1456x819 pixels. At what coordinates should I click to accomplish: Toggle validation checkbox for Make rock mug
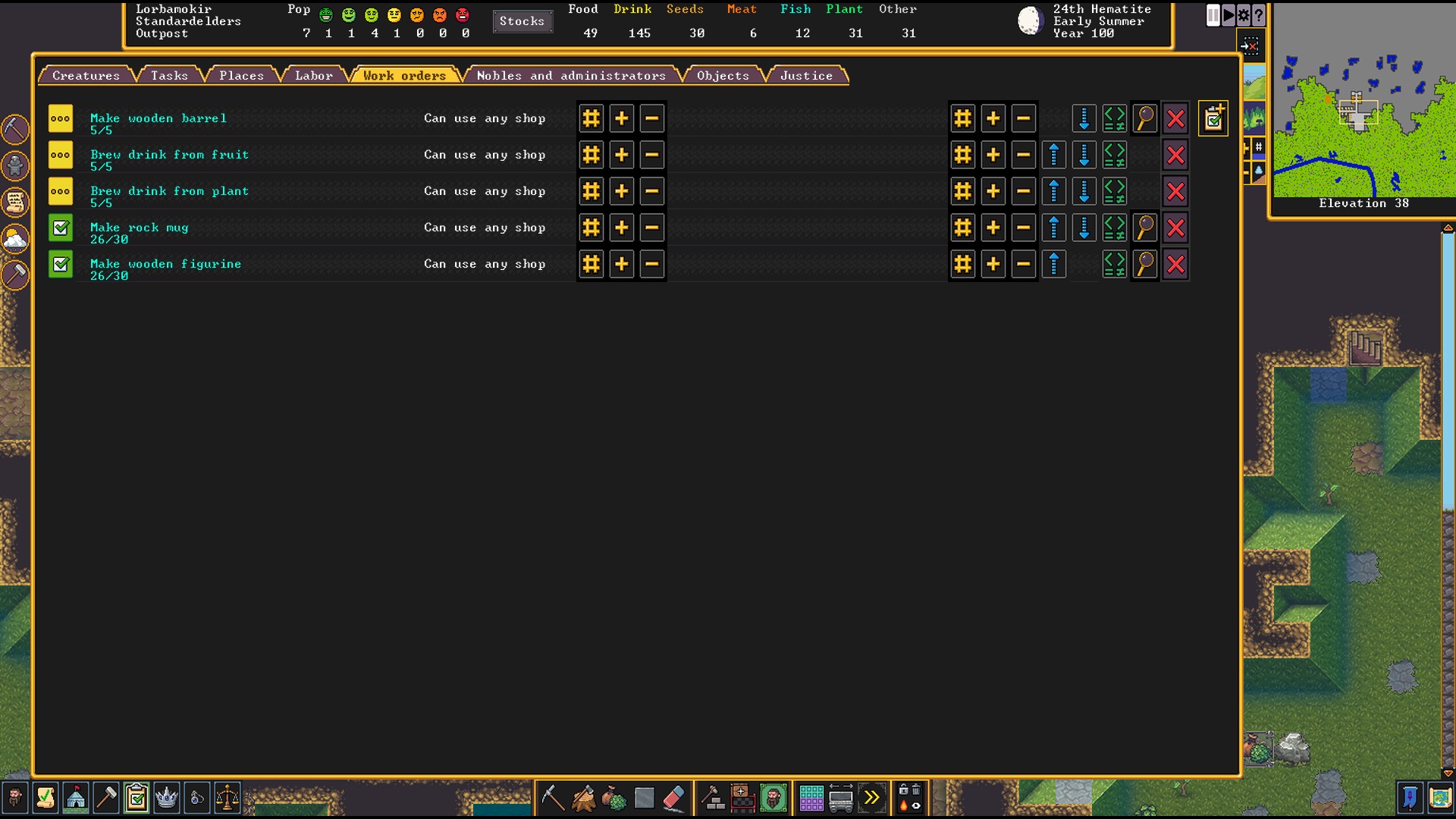tap(61, 227)
